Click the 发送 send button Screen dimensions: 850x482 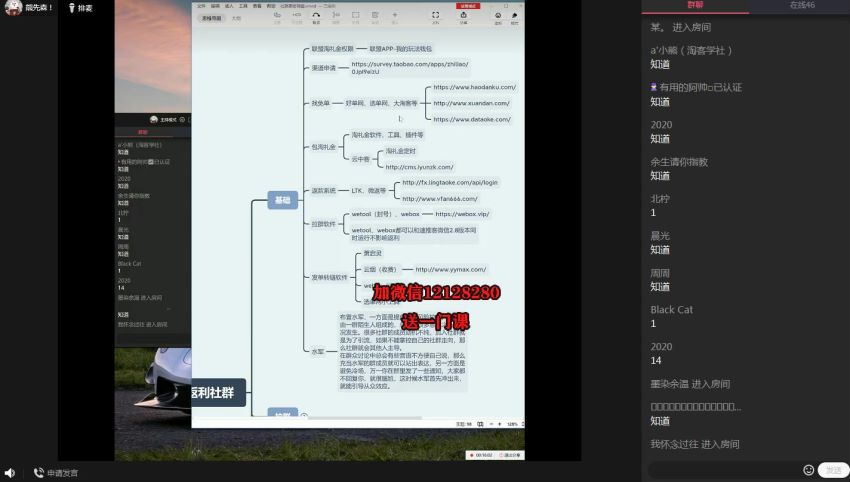point(833,470)
